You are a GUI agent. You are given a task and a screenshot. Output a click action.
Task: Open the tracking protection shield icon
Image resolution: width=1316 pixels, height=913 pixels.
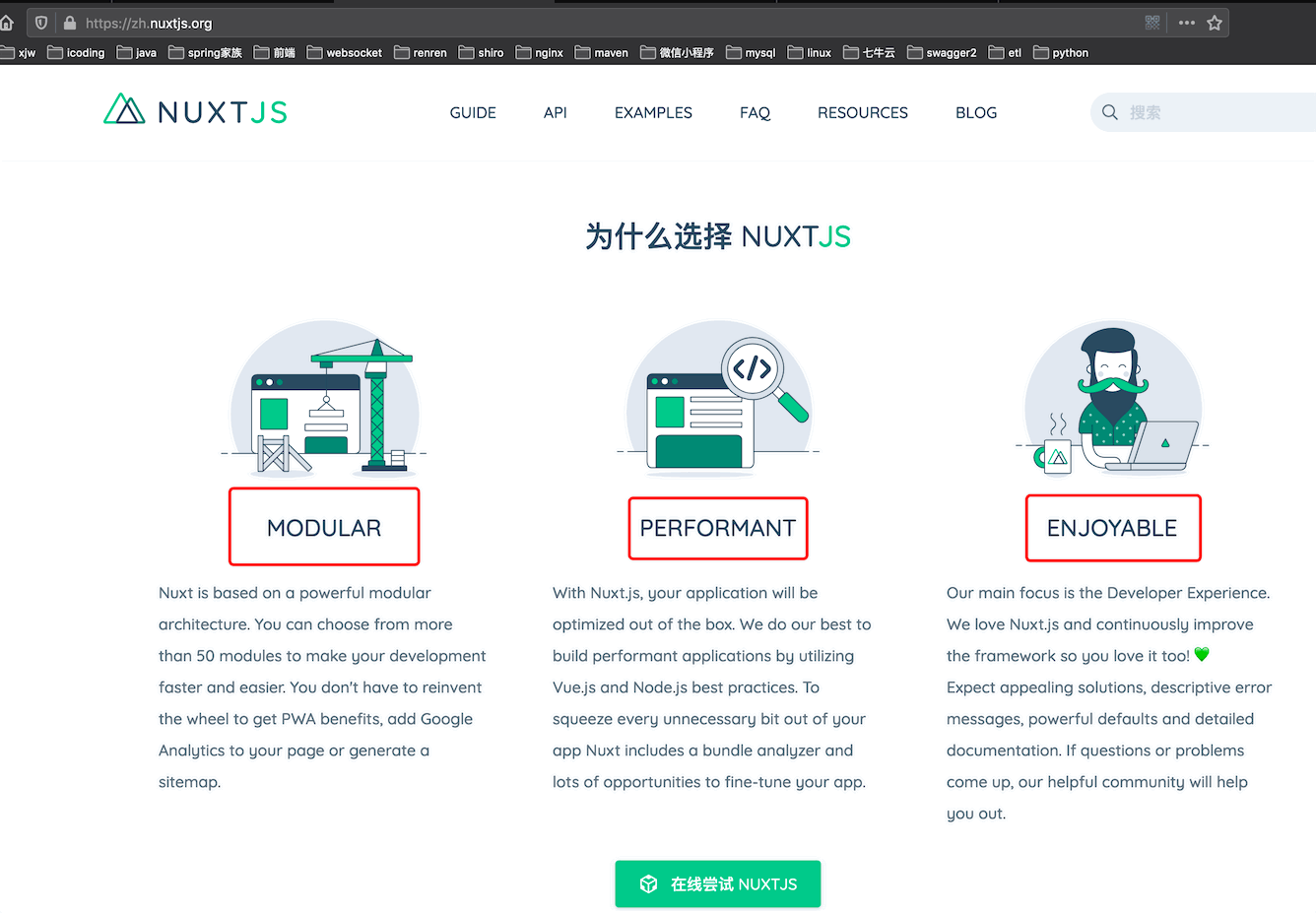click(x=41, y=23)
